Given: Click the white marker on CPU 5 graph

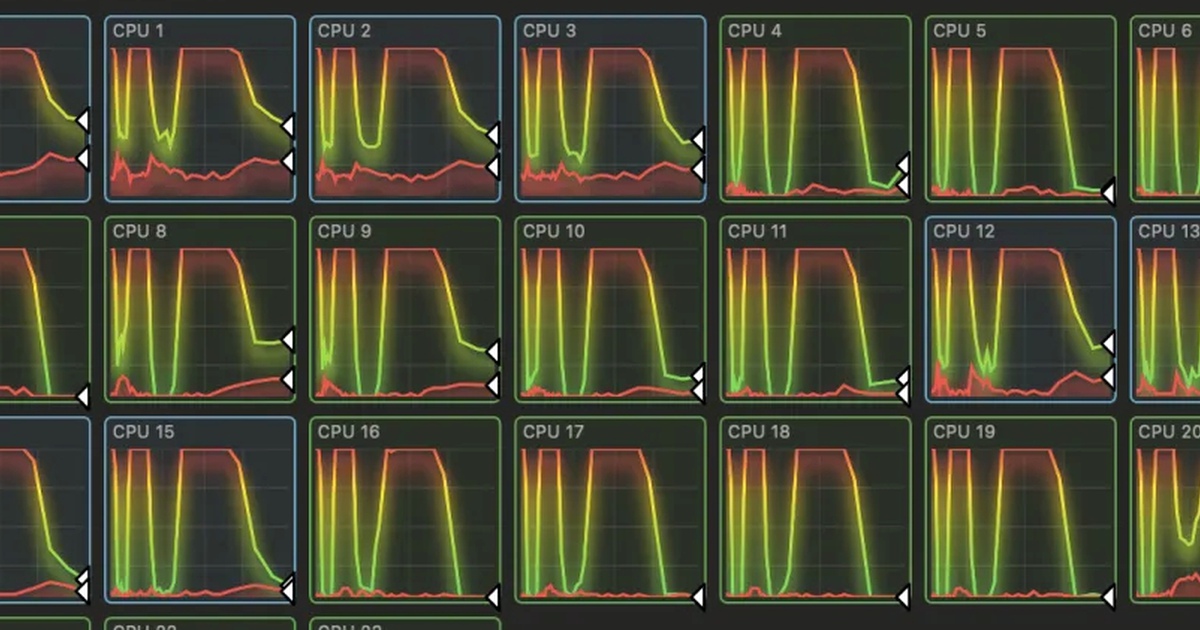Looking at the screenshot, I should pos(1108,191).
